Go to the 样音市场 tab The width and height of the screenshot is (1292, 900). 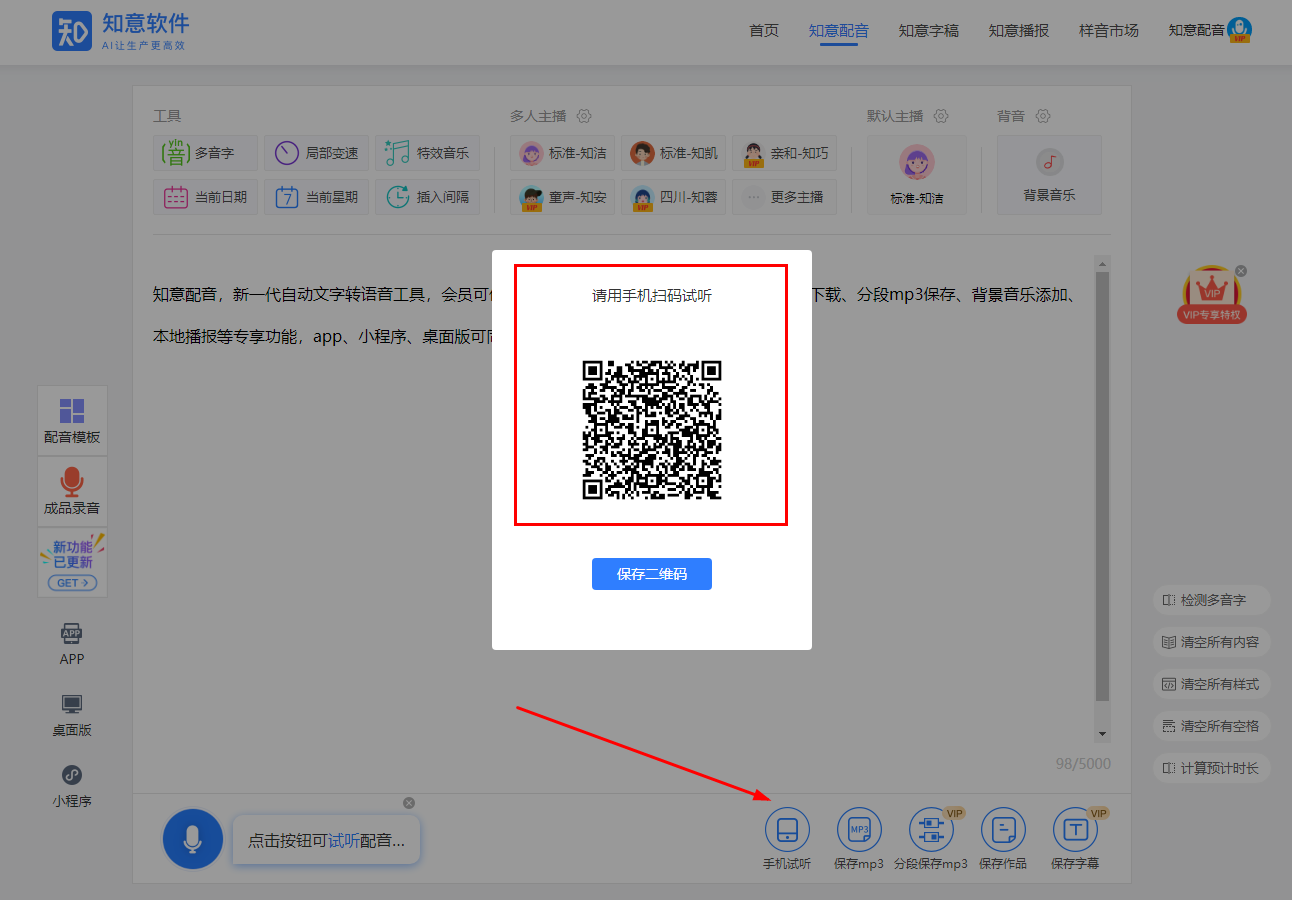pyautogui.click(x=1108, y=31)
